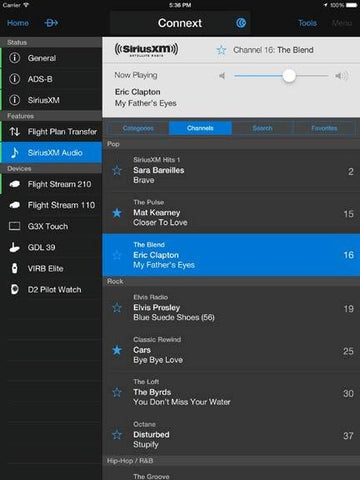Open Flight Plan Transfer feature
The height and width of the screenshot is (480, 360).
(52, 132)
